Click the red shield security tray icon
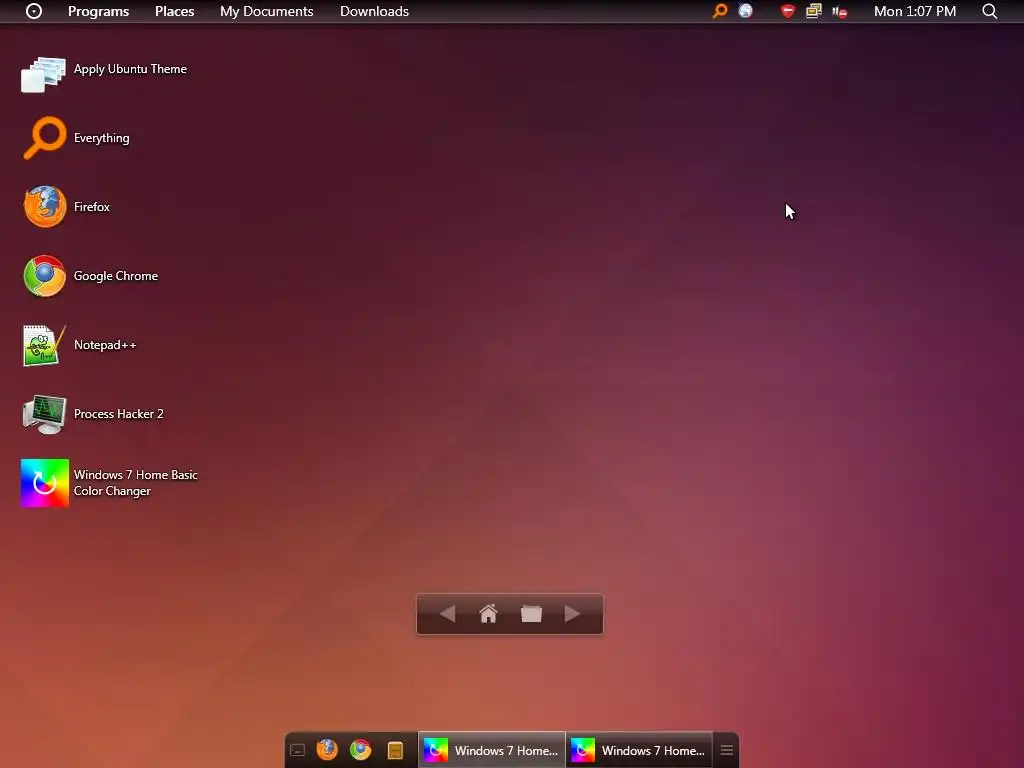Screen dimensions: 1024x768 coord(788,11)
